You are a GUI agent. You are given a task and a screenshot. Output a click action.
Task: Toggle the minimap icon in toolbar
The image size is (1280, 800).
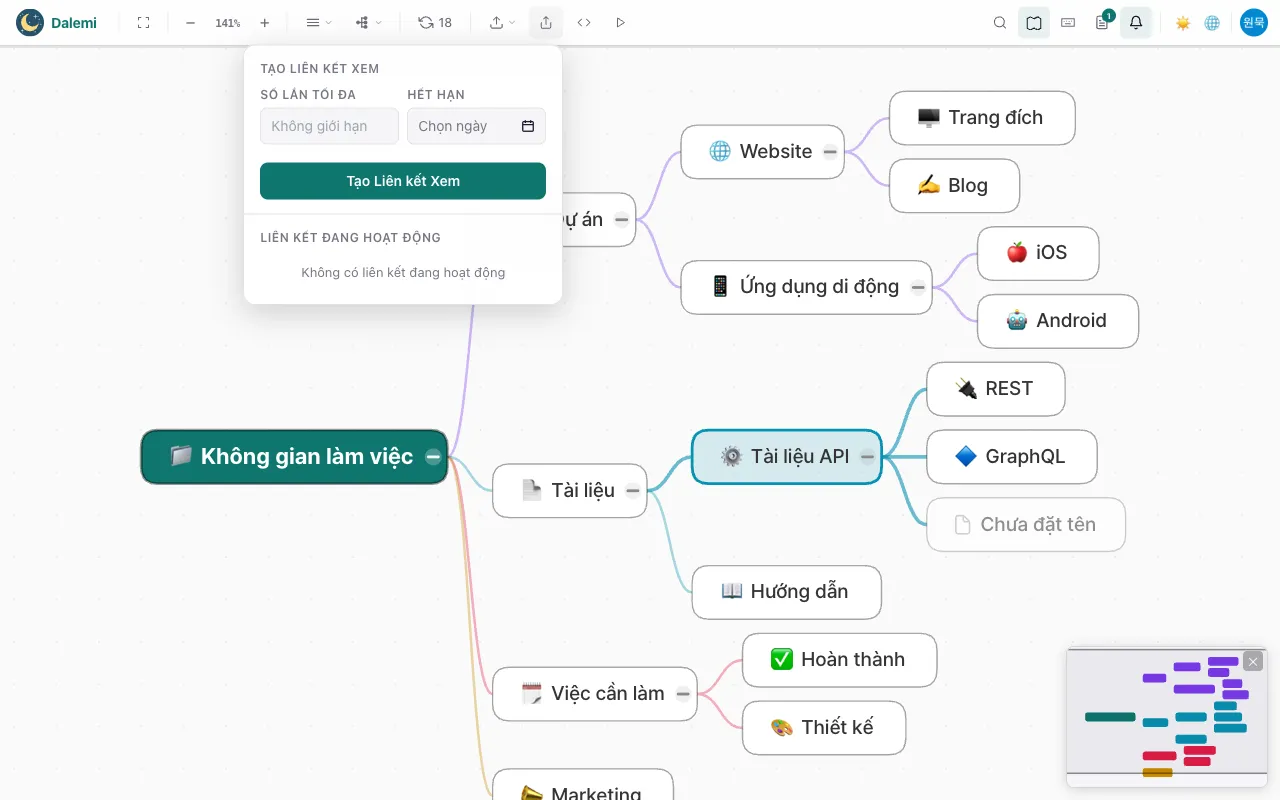1034,22
